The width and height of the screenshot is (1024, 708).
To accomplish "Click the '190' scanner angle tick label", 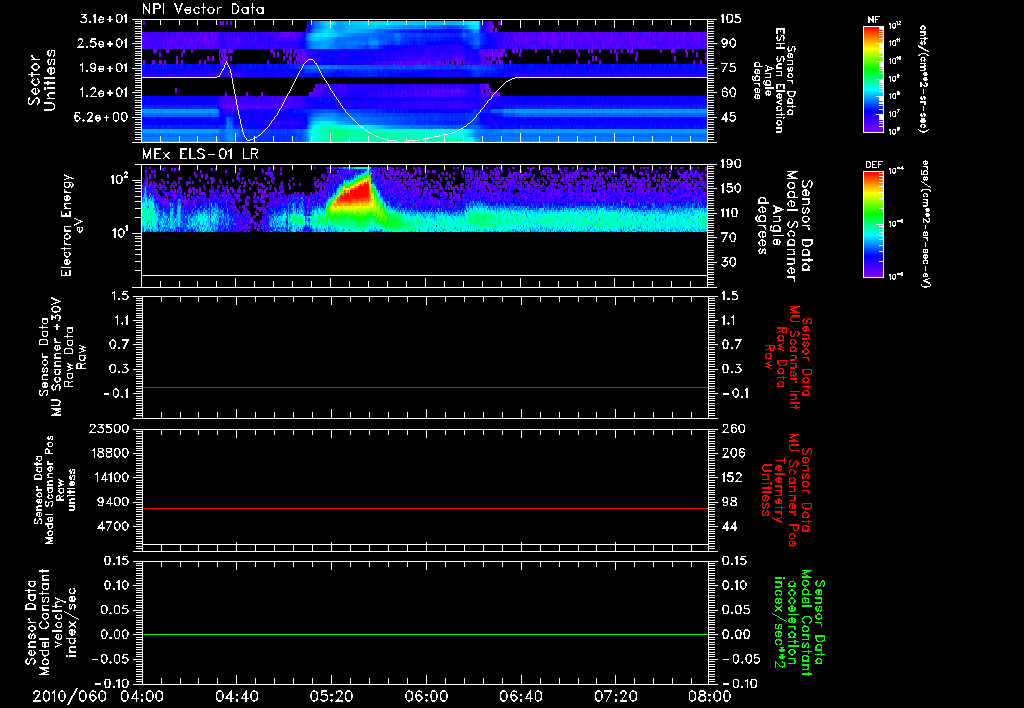I will pos(731,164).
